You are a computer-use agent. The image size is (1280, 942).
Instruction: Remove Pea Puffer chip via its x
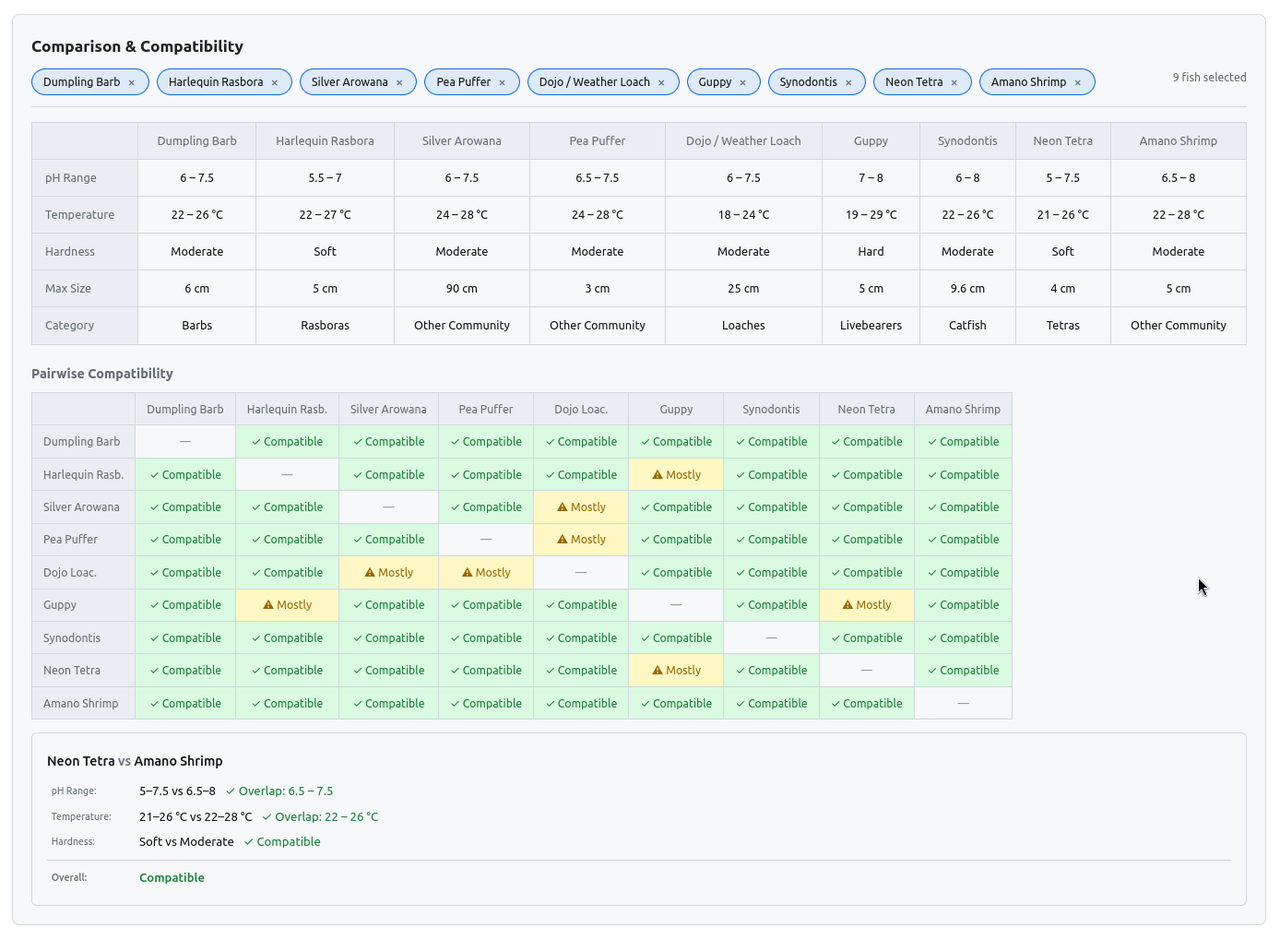click(503, 82)
